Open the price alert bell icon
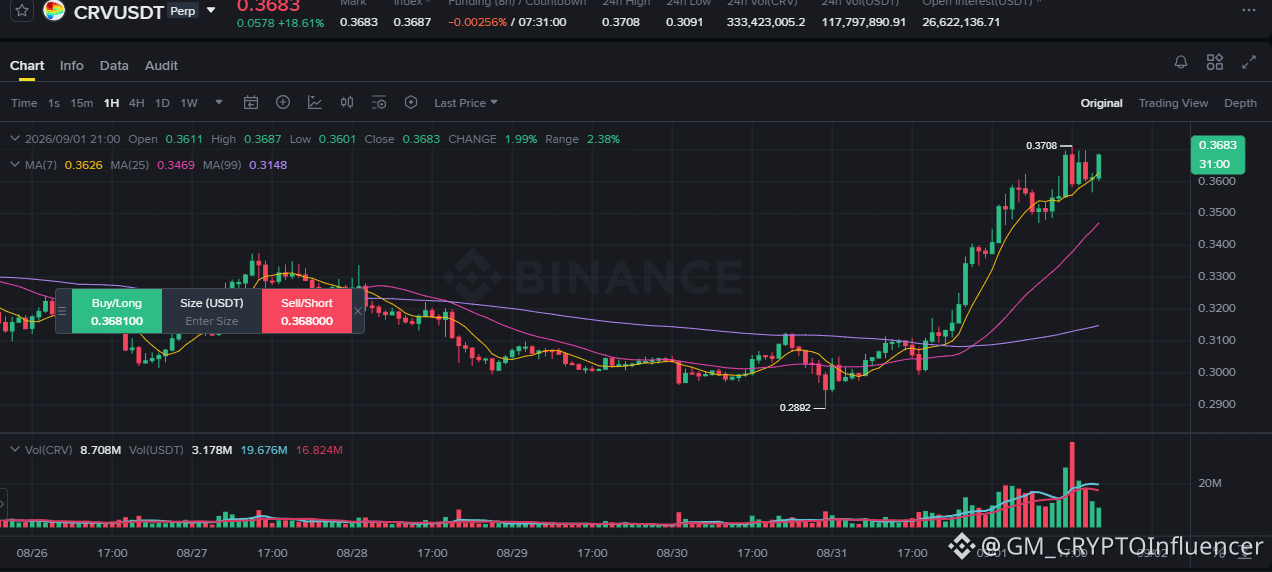The image size is (1272, 572). point(1181,62)
